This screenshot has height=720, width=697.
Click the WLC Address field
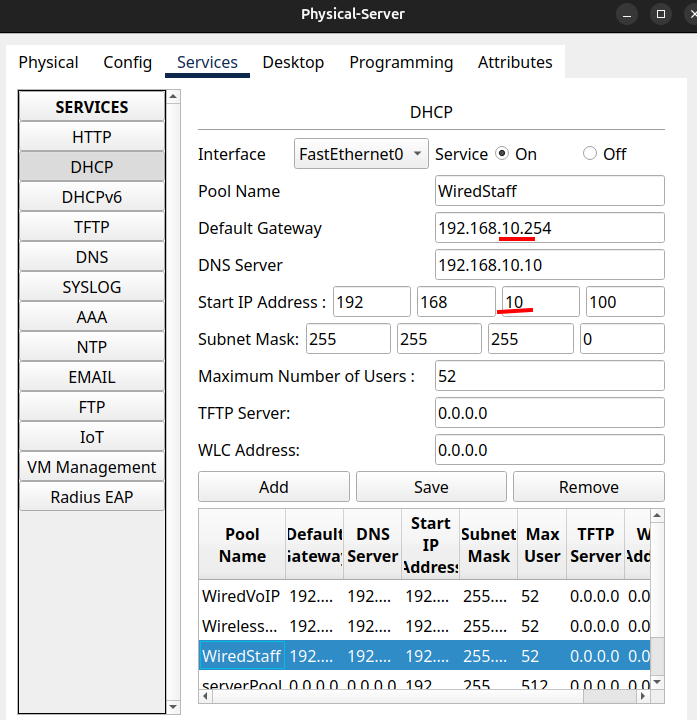(x=550, y=450)
